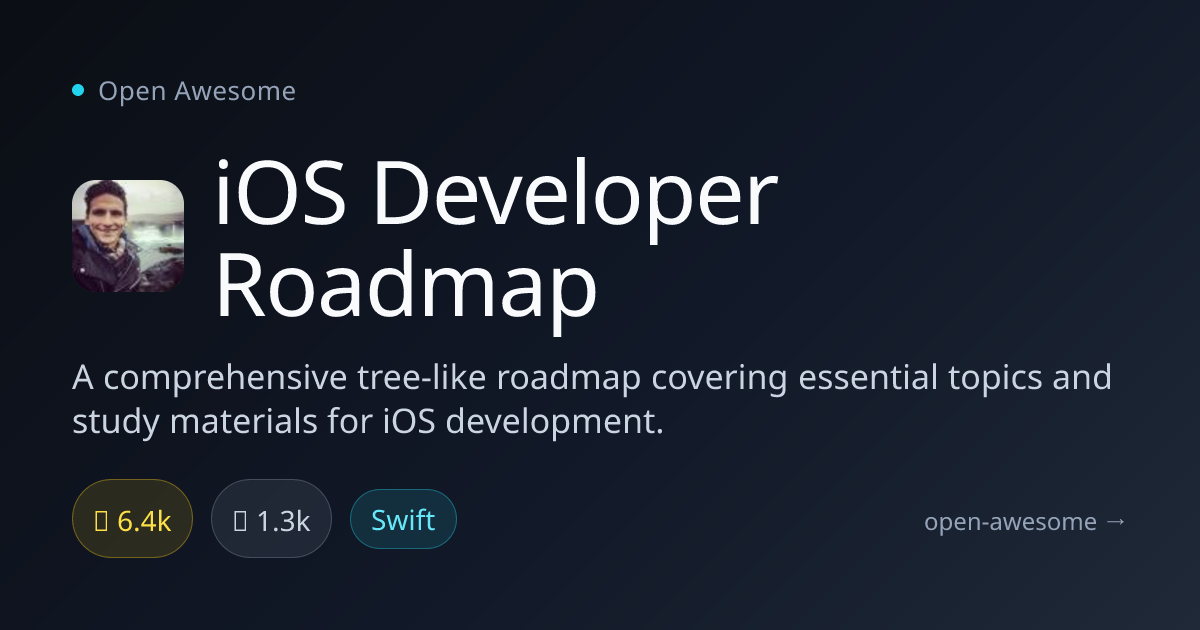
Task: Click the author avatar photo
Action: pyautogui.click(x=128, y=236)
